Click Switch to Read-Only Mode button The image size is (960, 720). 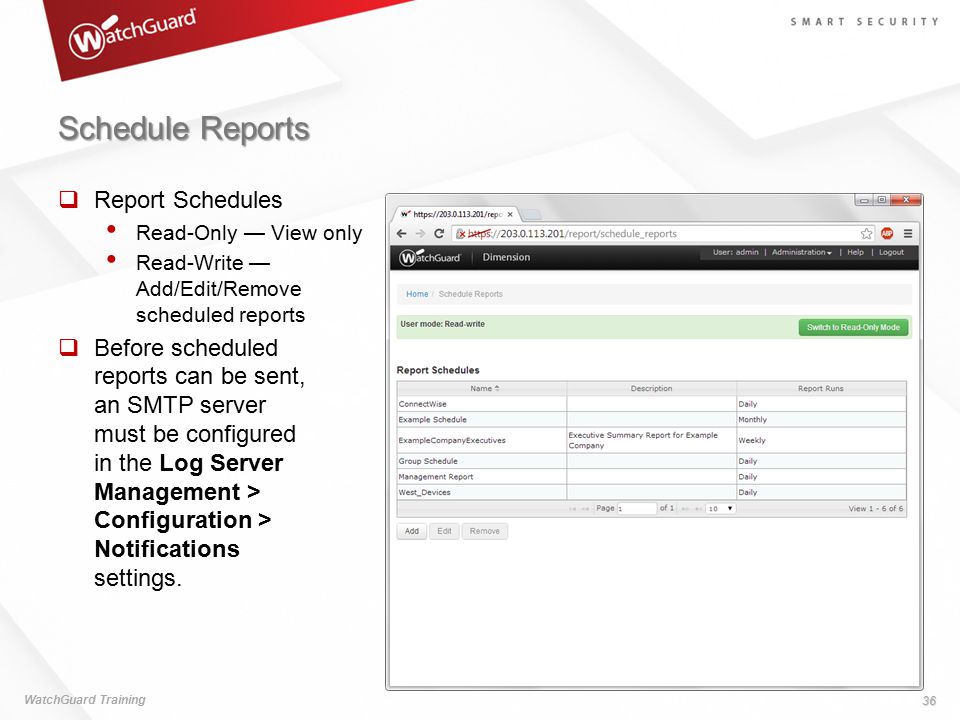pos(853,328)
